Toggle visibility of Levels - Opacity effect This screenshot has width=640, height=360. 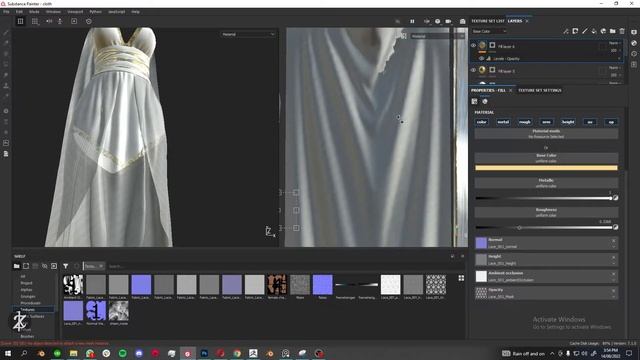(481, 59)
